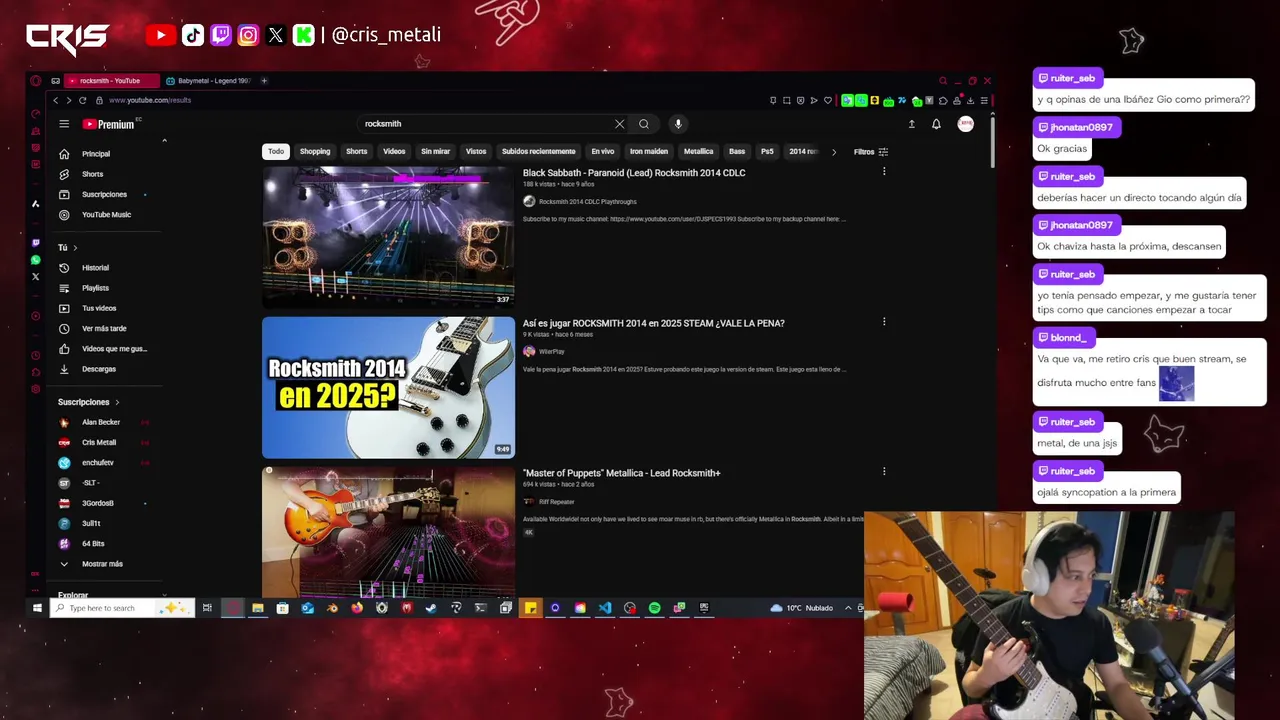
Task: Open Spotify from the taskbar
Action: point(654,608)
